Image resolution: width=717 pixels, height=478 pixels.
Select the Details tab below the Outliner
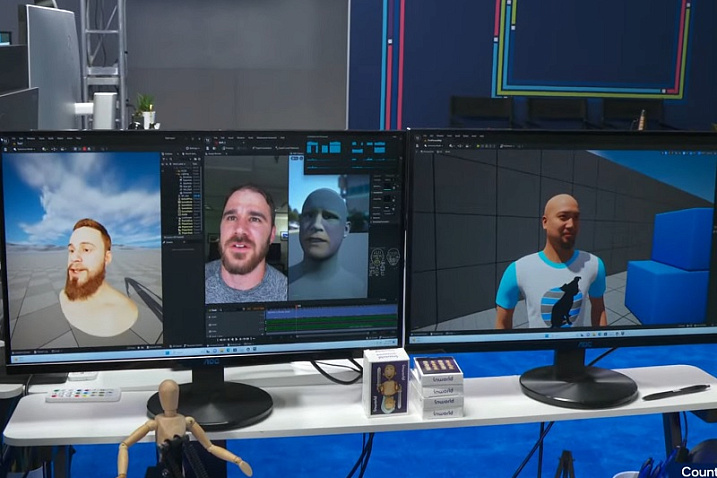[x=169, y=242]
